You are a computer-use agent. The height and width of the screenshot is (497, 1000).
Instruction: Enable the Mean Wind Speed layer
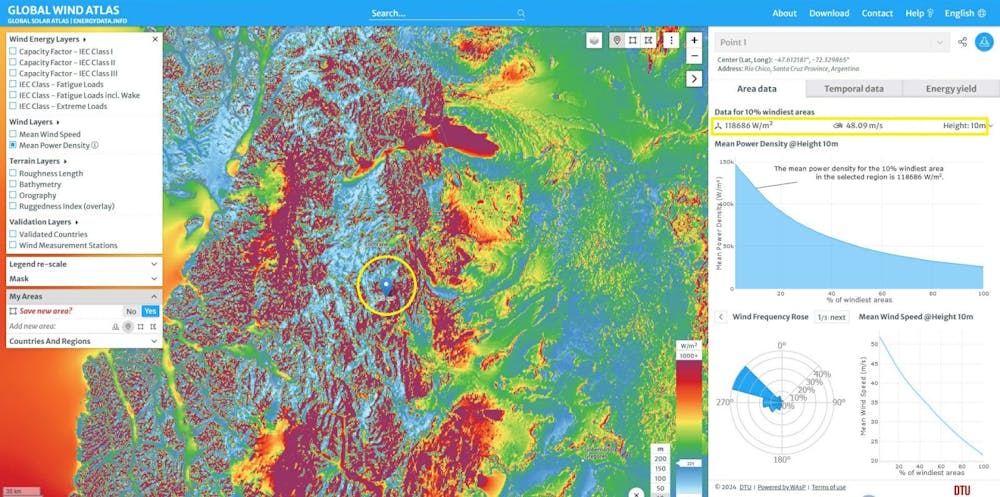coord(13,135)
